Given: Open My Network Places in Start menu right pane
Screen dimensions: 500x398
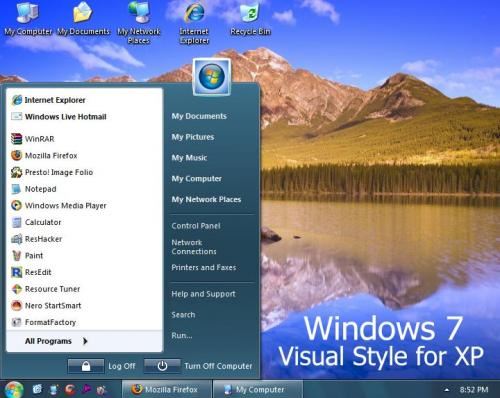Looking at the screenshot, I should [206, 199].
